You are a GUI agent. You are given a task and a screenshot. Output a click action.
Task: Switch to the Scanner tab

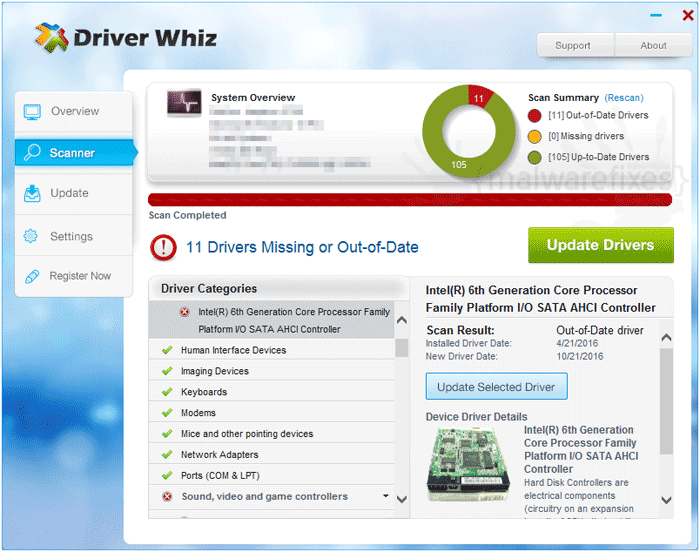click(75, 153)
